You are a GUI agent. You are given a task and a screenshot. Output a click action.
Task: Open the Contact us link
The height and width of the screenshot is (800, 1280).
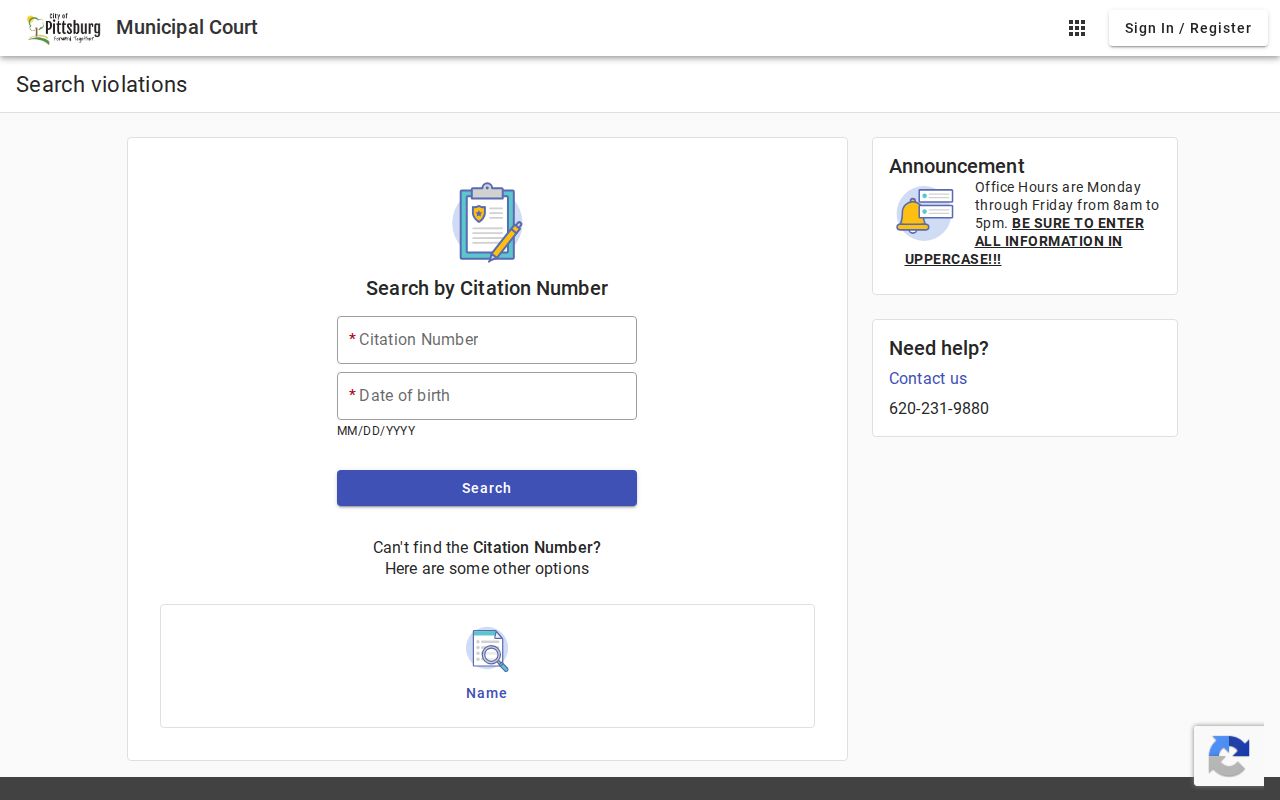[x=928, y=378]
